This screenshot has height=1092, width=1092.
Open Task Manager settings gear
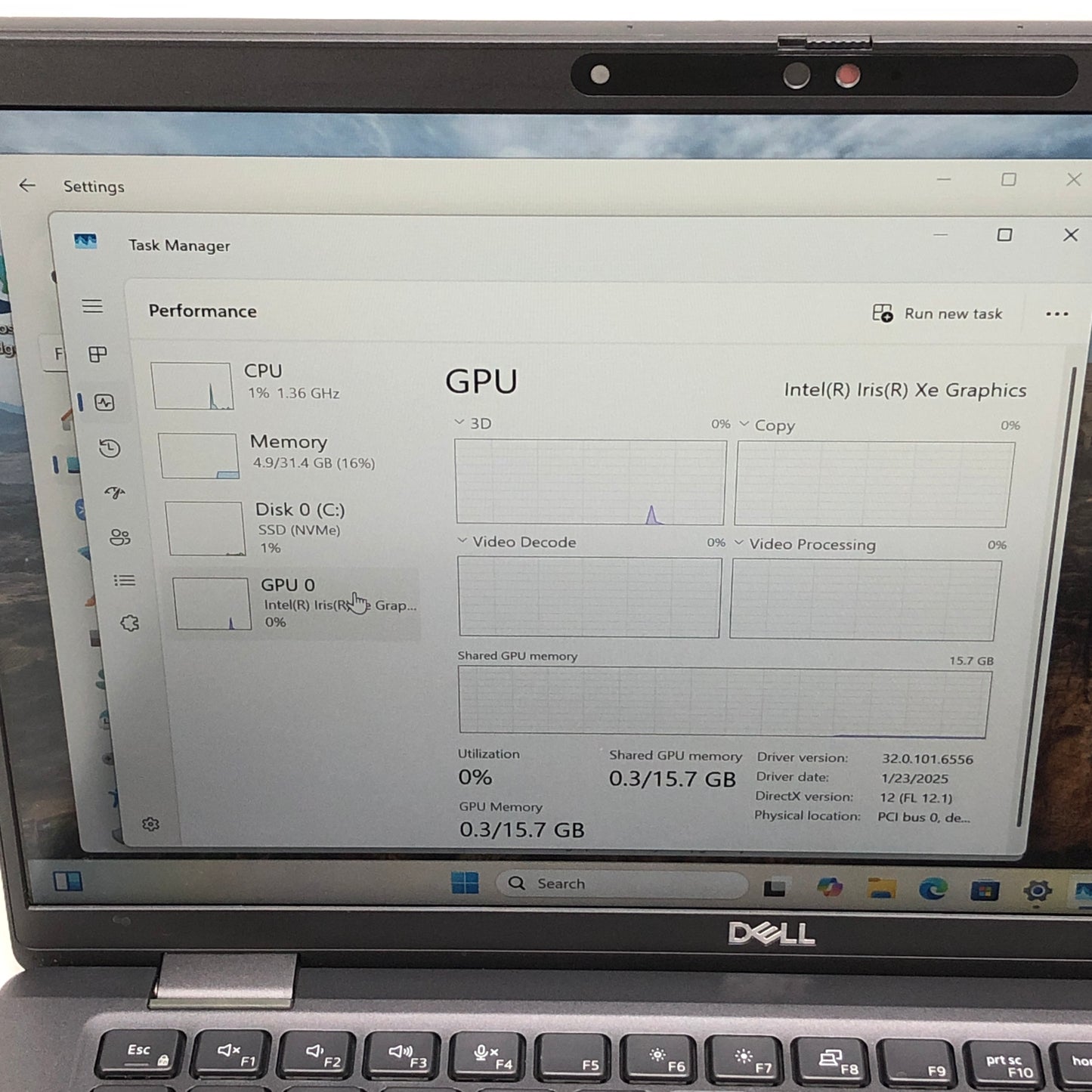point(150,824)
